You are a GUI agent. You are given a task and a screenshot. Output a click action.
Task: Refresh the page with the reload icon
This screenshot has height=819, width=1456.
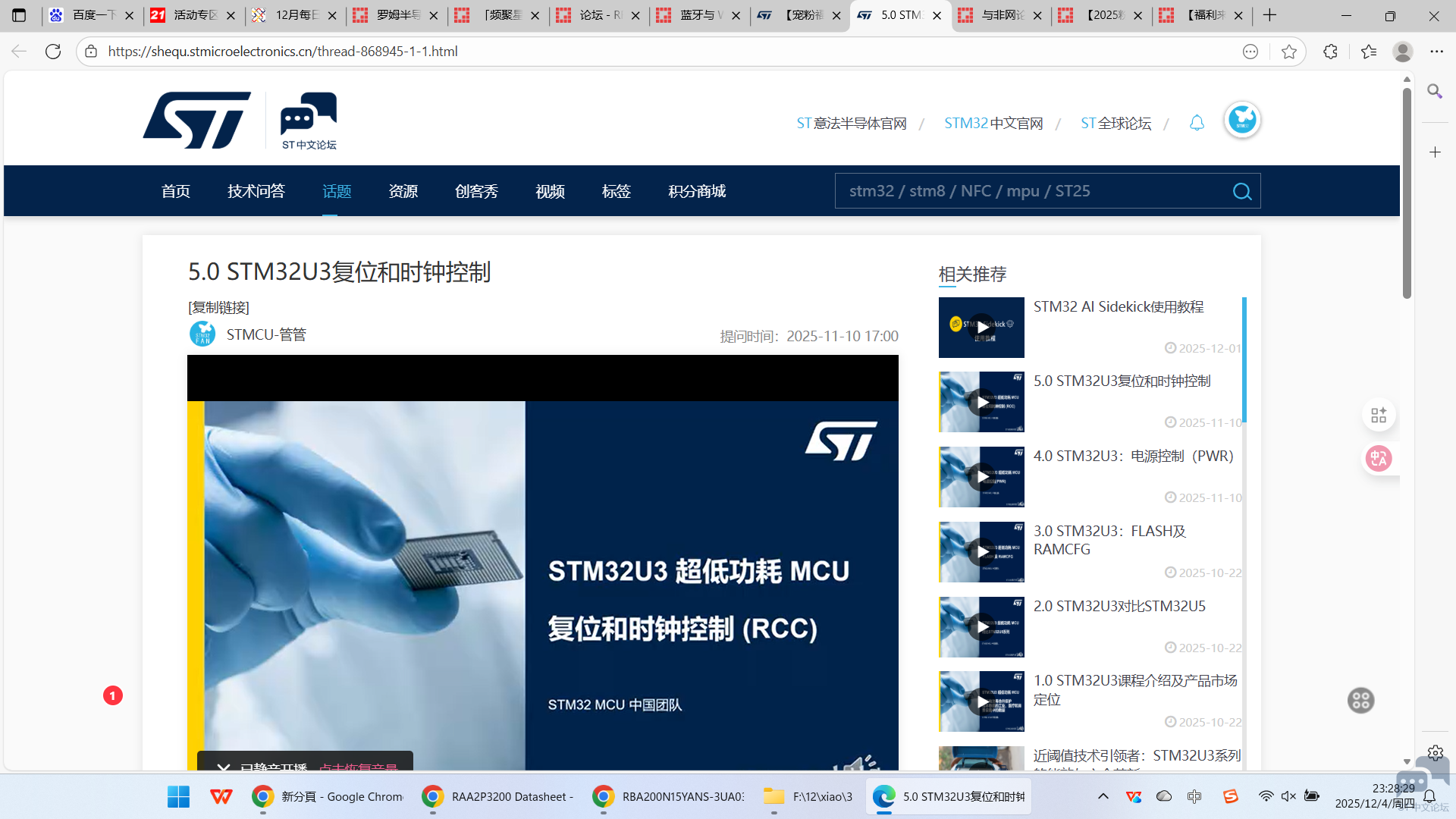(53, 52)
